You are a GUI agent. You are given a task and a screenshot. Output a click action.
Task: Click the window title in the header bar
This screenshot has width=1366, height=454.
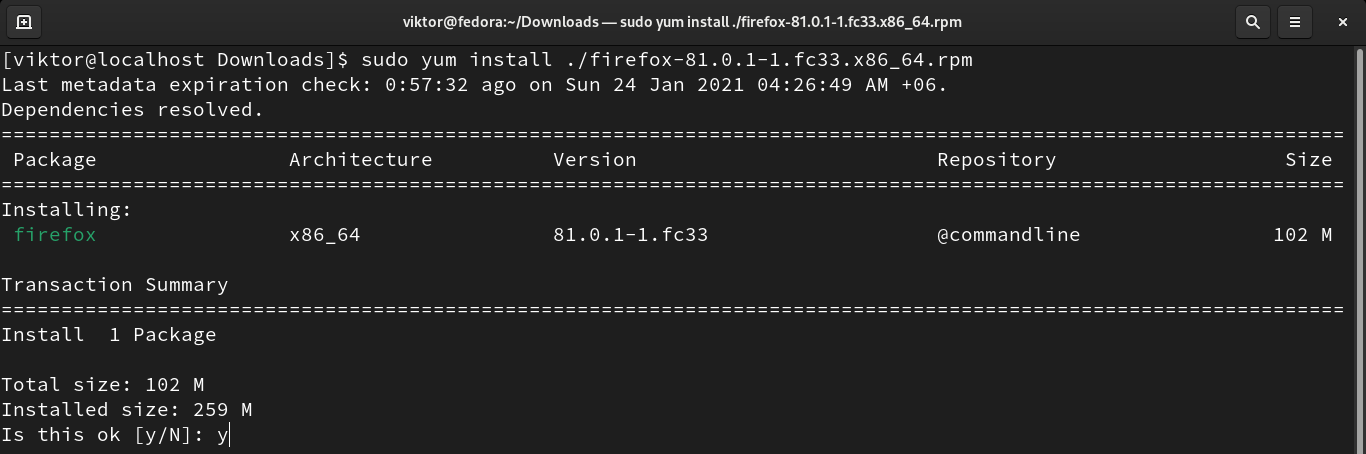point(682,21)
